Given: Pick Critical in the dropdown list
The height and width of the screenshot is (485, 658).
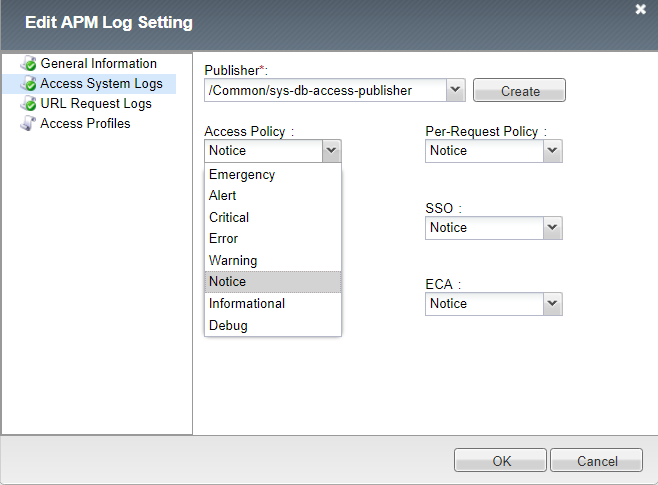Looking at the screenshot, I should pos(229,218).
